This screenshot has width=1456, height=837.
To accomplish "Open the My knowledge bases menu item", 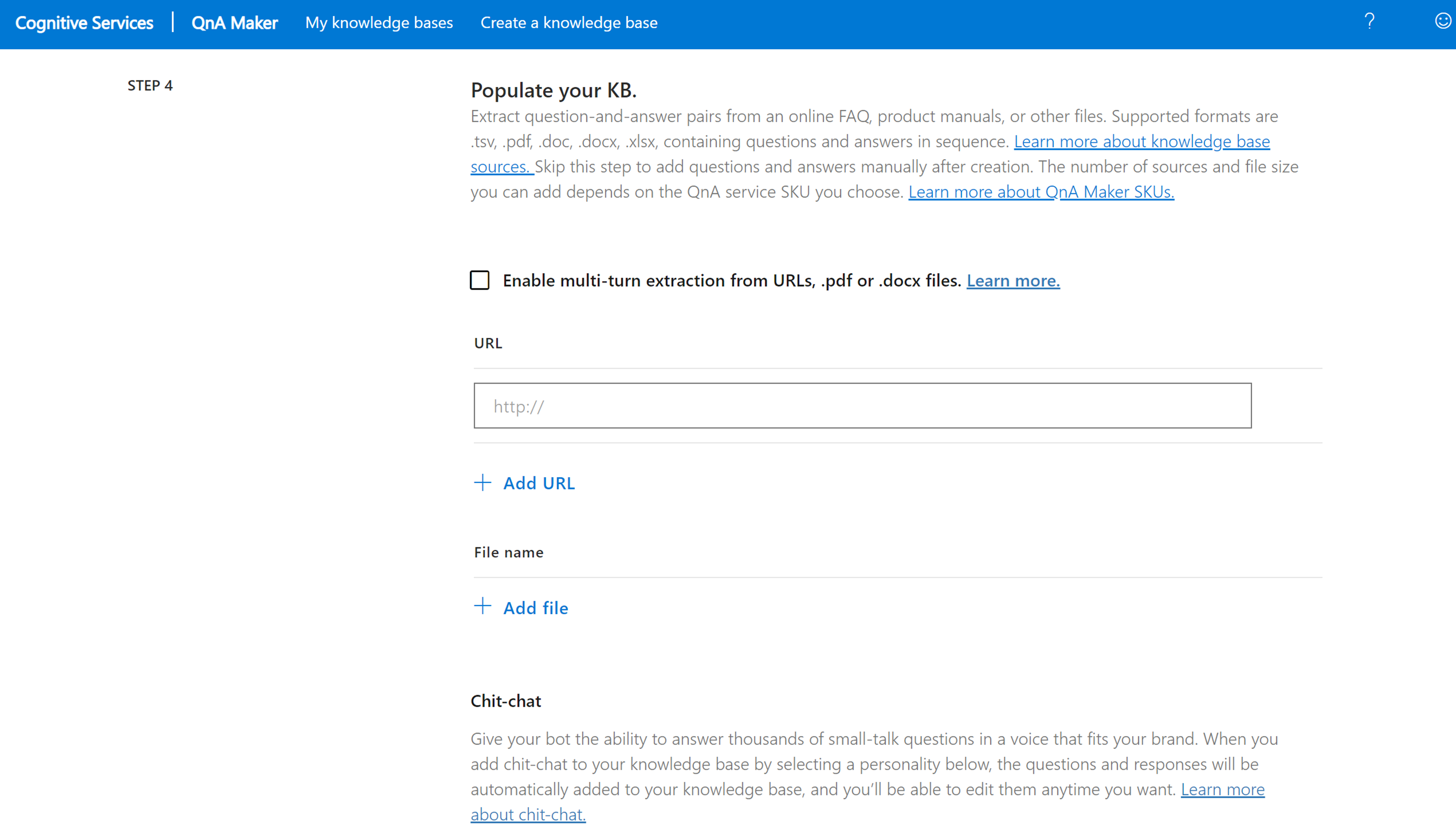I will coord(379,22).
